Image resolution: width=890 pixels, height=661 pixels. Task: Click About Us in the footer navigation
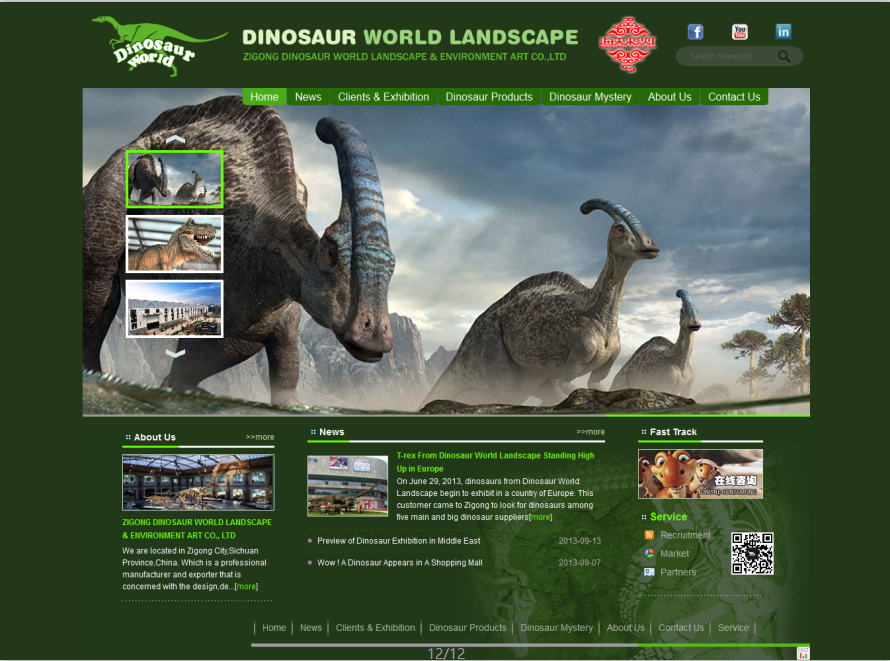625,628
